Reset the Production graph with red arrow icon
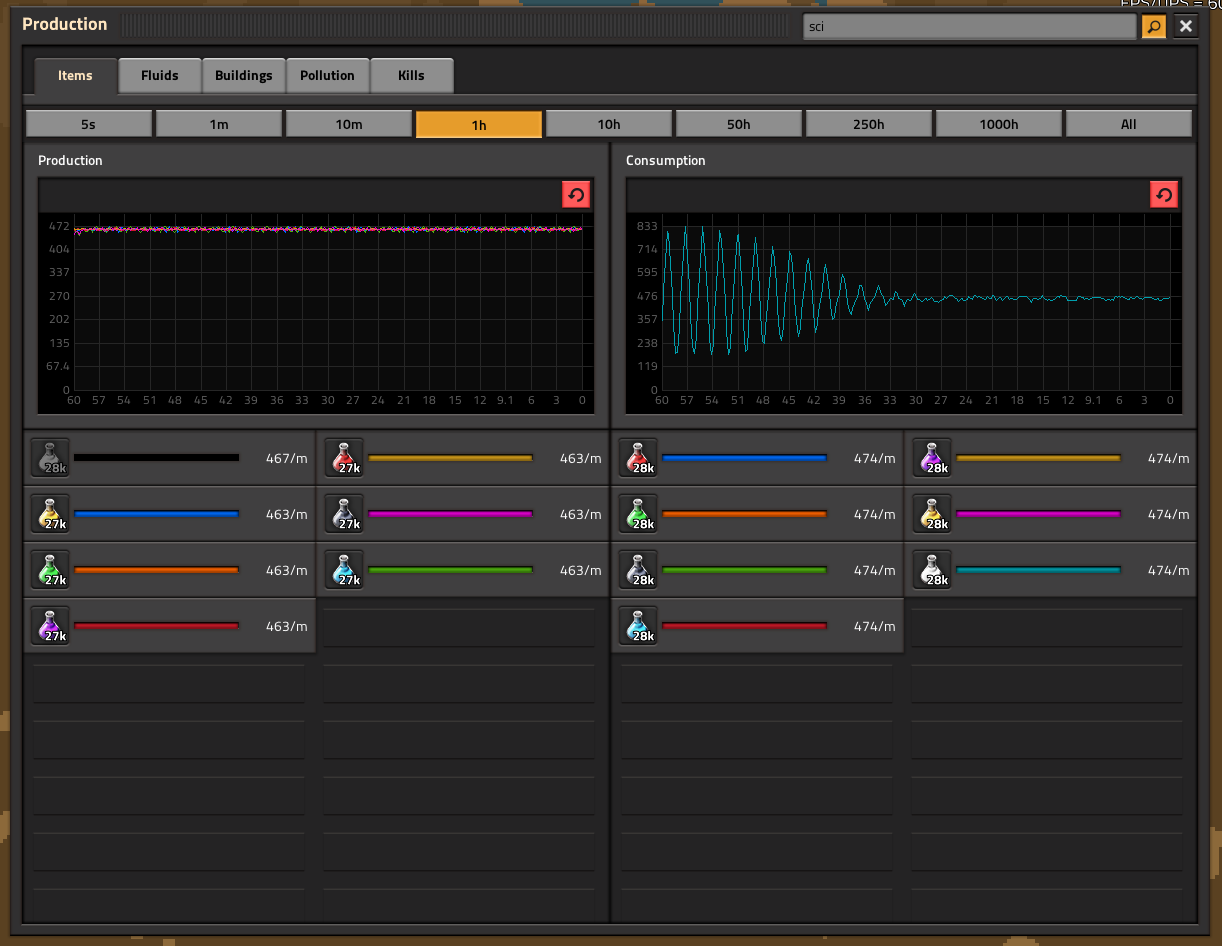The image size is (1222, 946). pyautogui.click(x=576, y=195)
